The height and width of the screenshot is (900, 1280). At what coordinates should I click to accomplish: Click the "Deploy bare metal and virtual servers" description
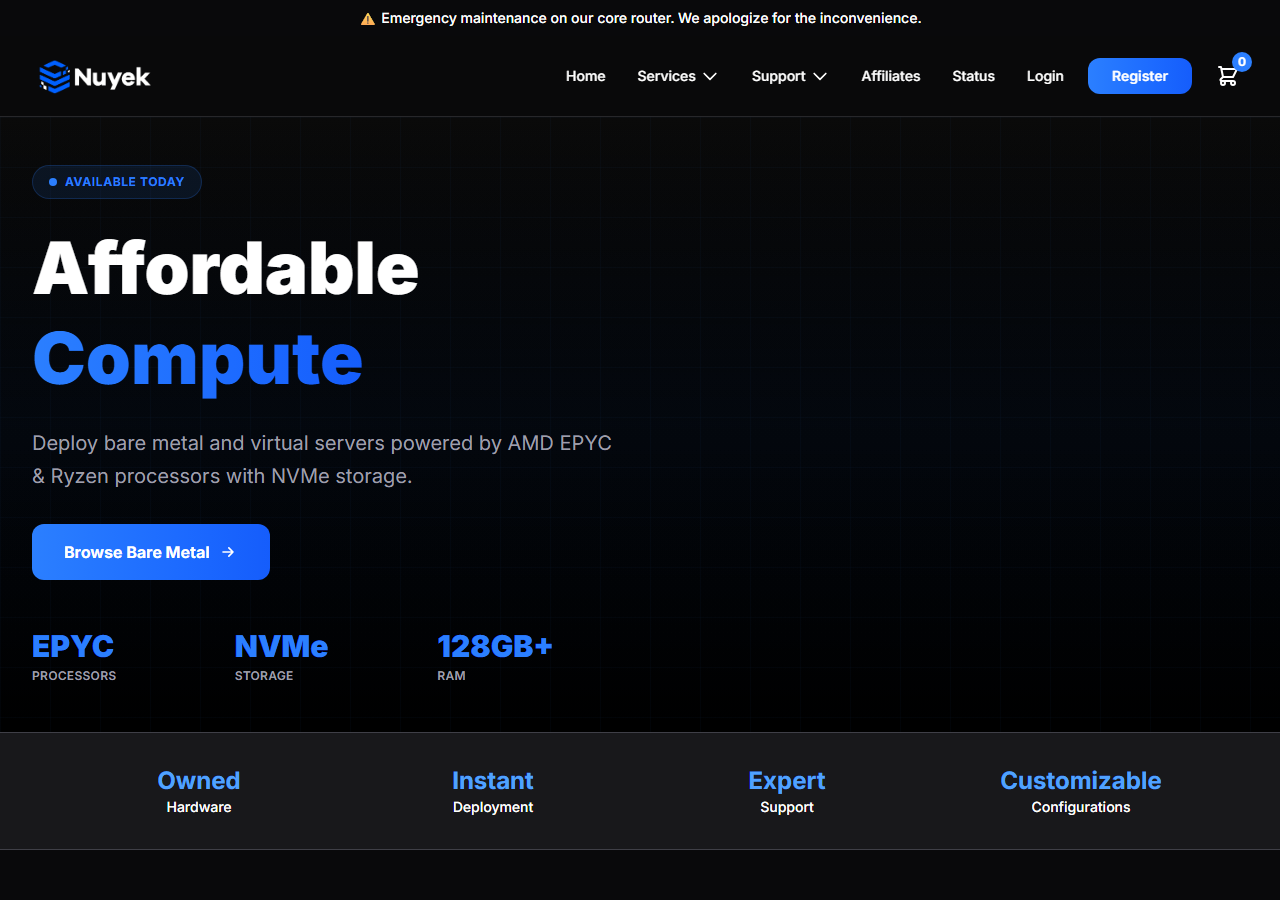point(322,459)
